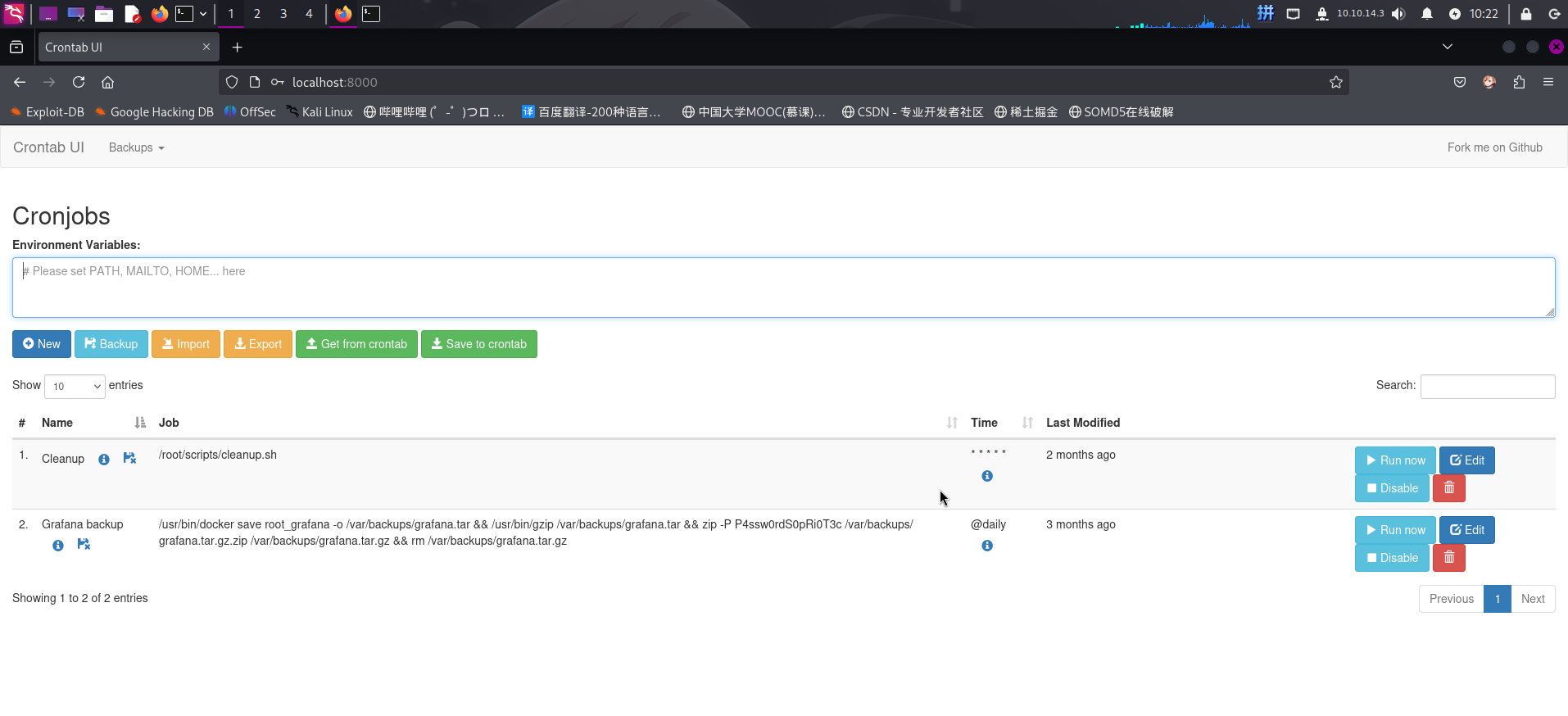Screen dimensions: 1568x716
Task: Open the Backups dropdown menu
Action: coord(136,147)
